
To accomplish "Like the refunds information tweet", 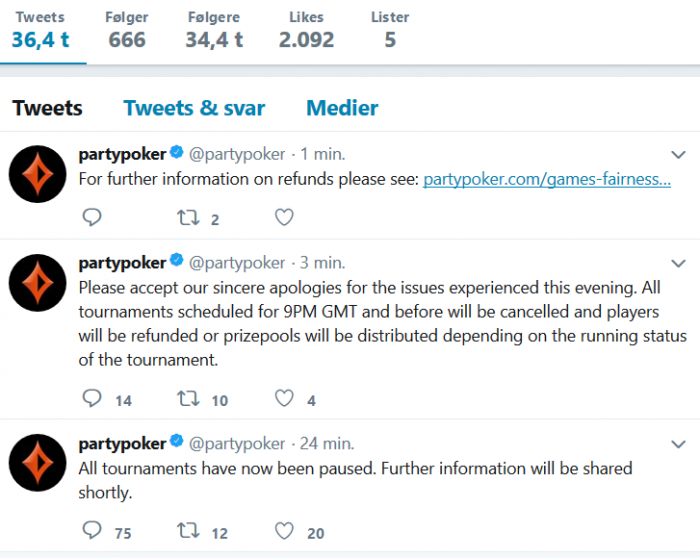I will (x=284, y=217).
